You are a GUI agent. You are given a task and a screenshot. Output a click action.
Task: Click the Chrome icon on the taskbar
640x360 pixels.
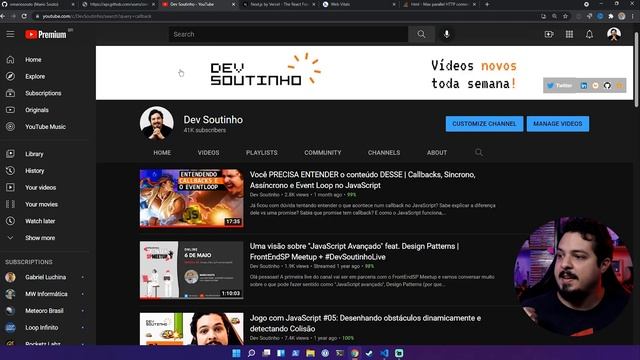point(355,353)
